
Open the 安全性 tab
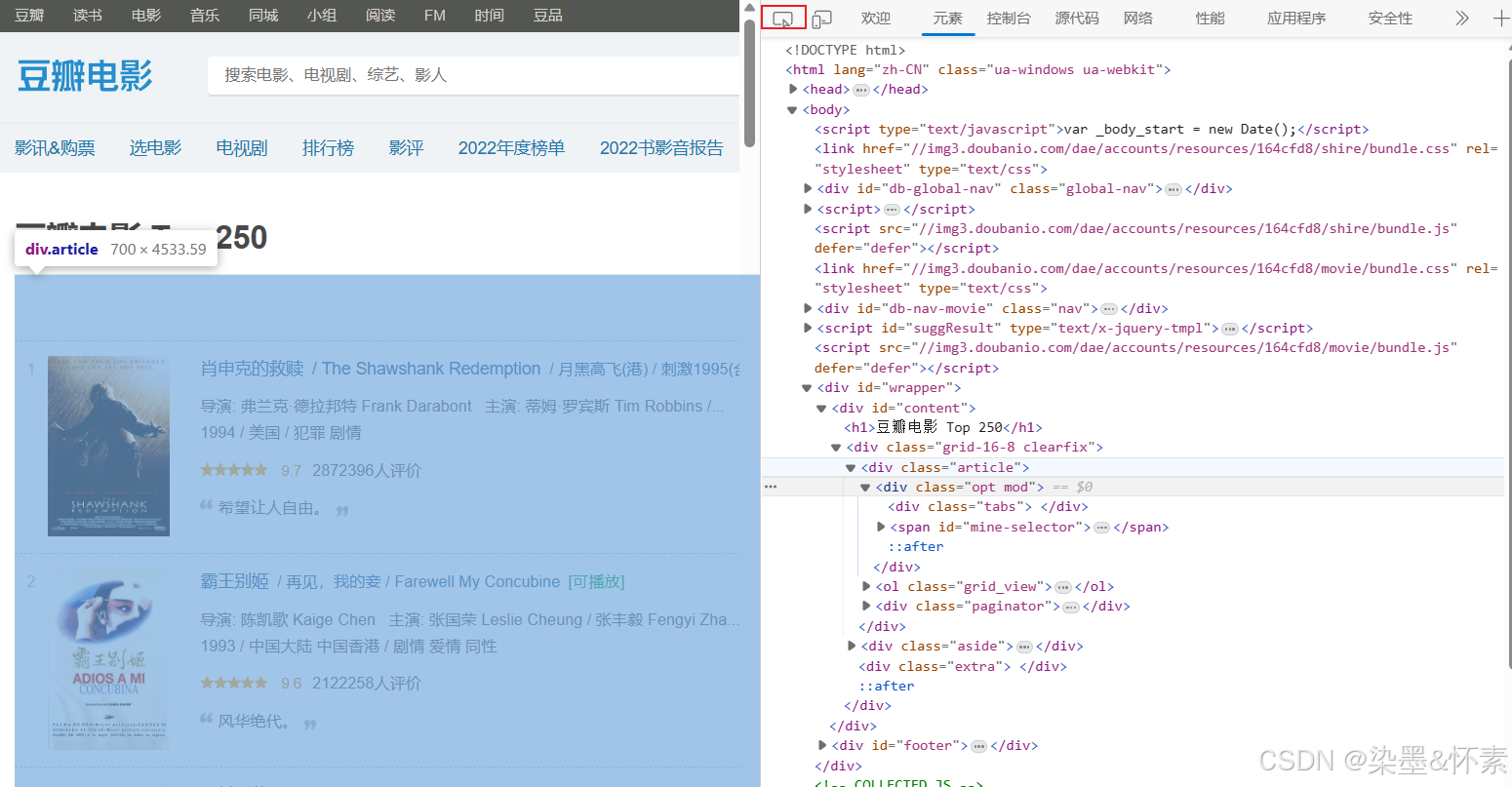(1390, 18)
